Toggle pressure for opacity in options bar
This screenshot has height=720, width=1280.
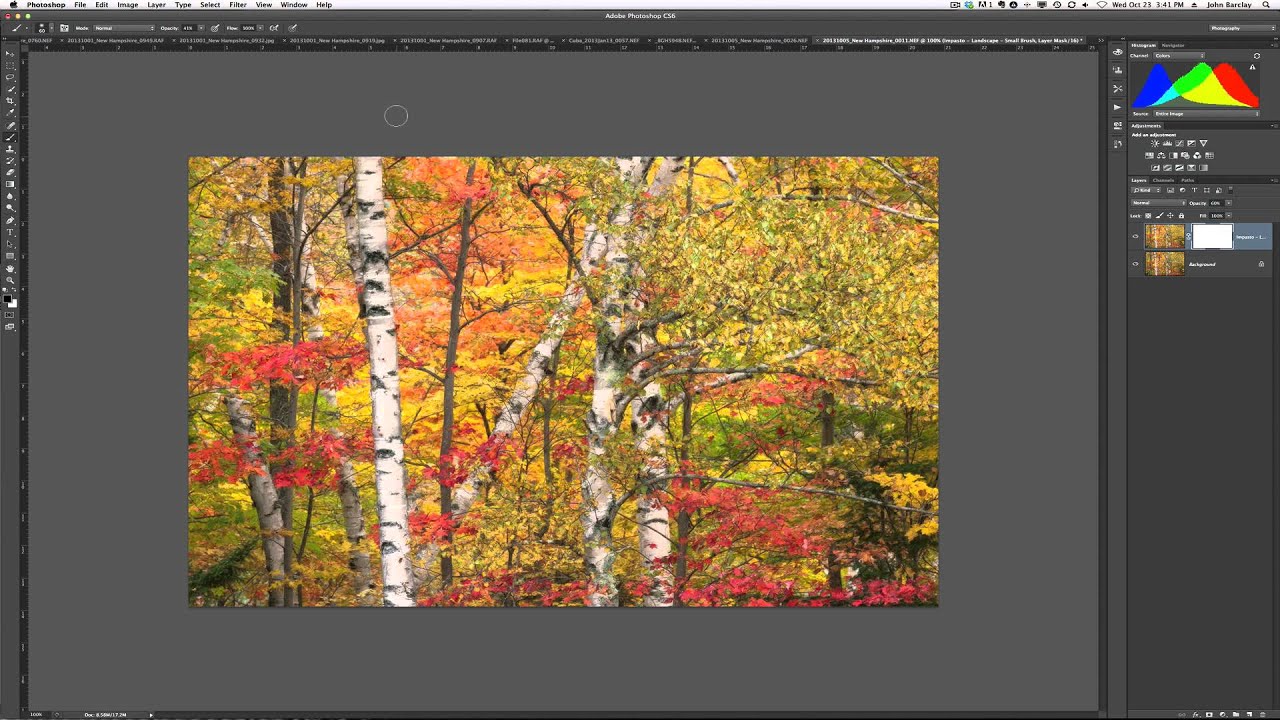[x=215, y=28]
